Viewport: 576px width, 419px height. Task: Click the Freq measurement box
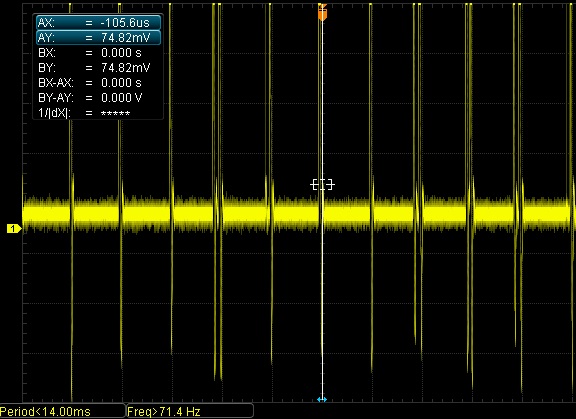pyautogui.click(x=190, y=411)
